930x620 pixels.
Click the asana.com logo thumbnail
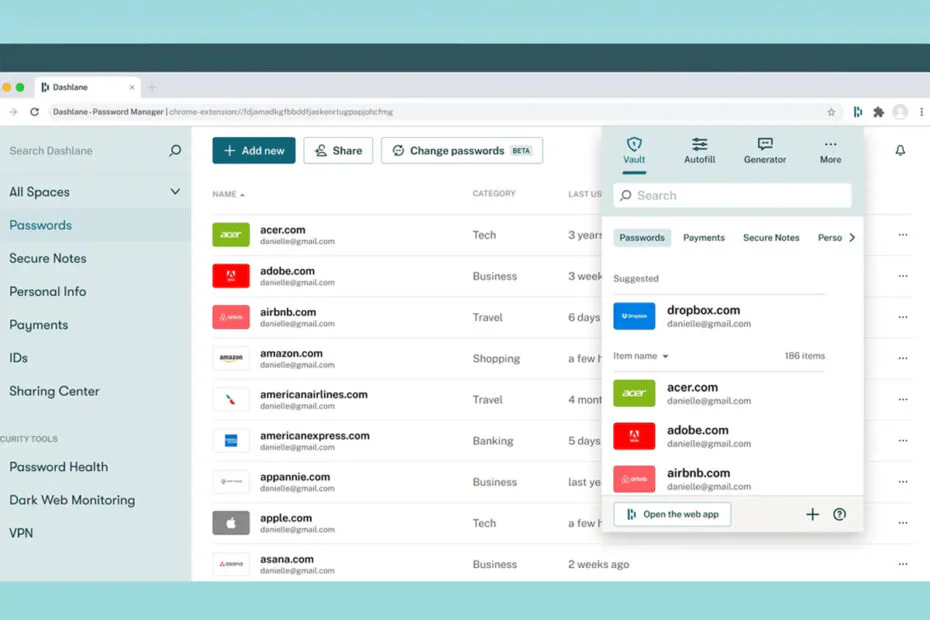tap(231, 564)
